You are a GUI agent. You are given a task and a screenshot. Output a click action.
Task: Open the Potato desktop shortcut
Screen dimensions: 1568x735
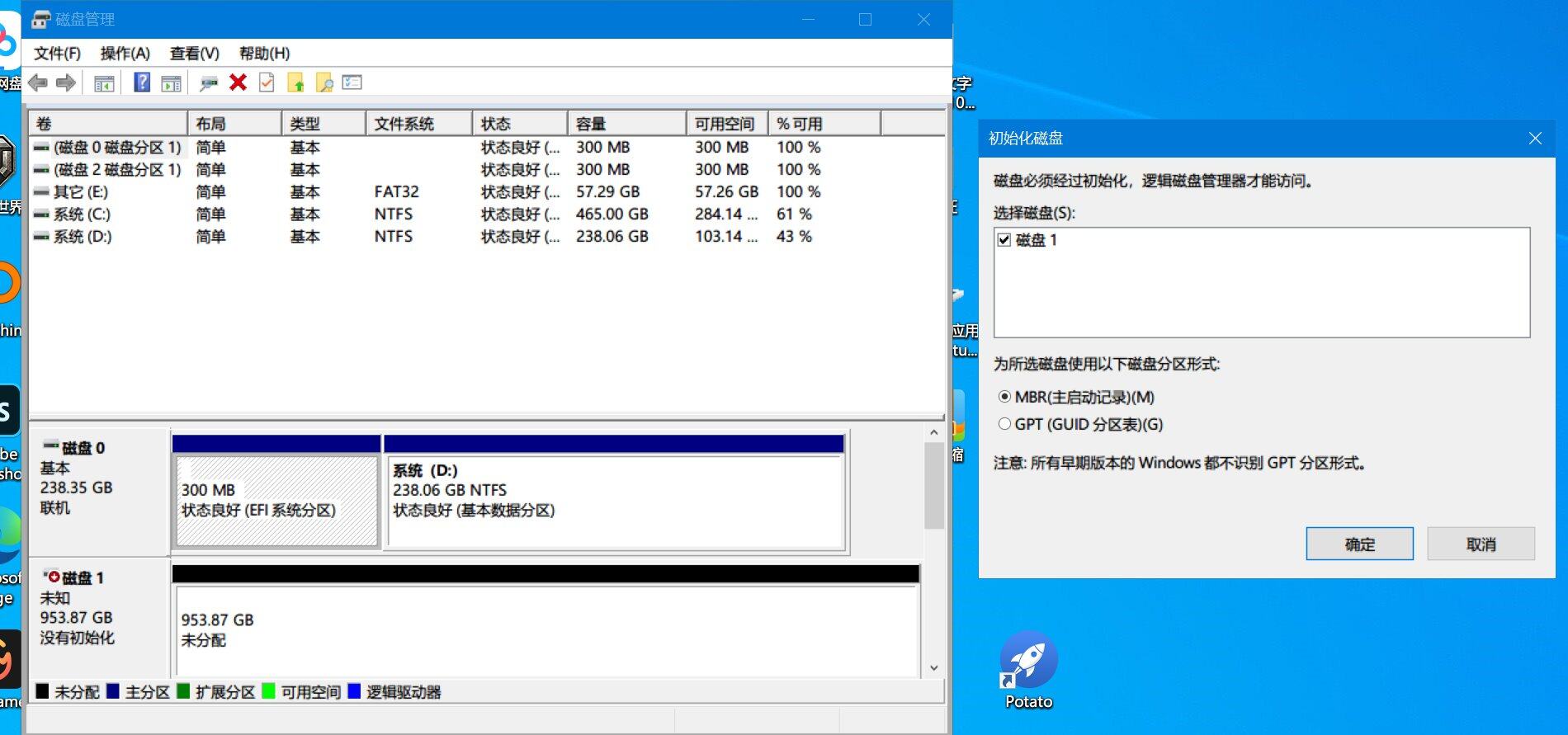1028,671
